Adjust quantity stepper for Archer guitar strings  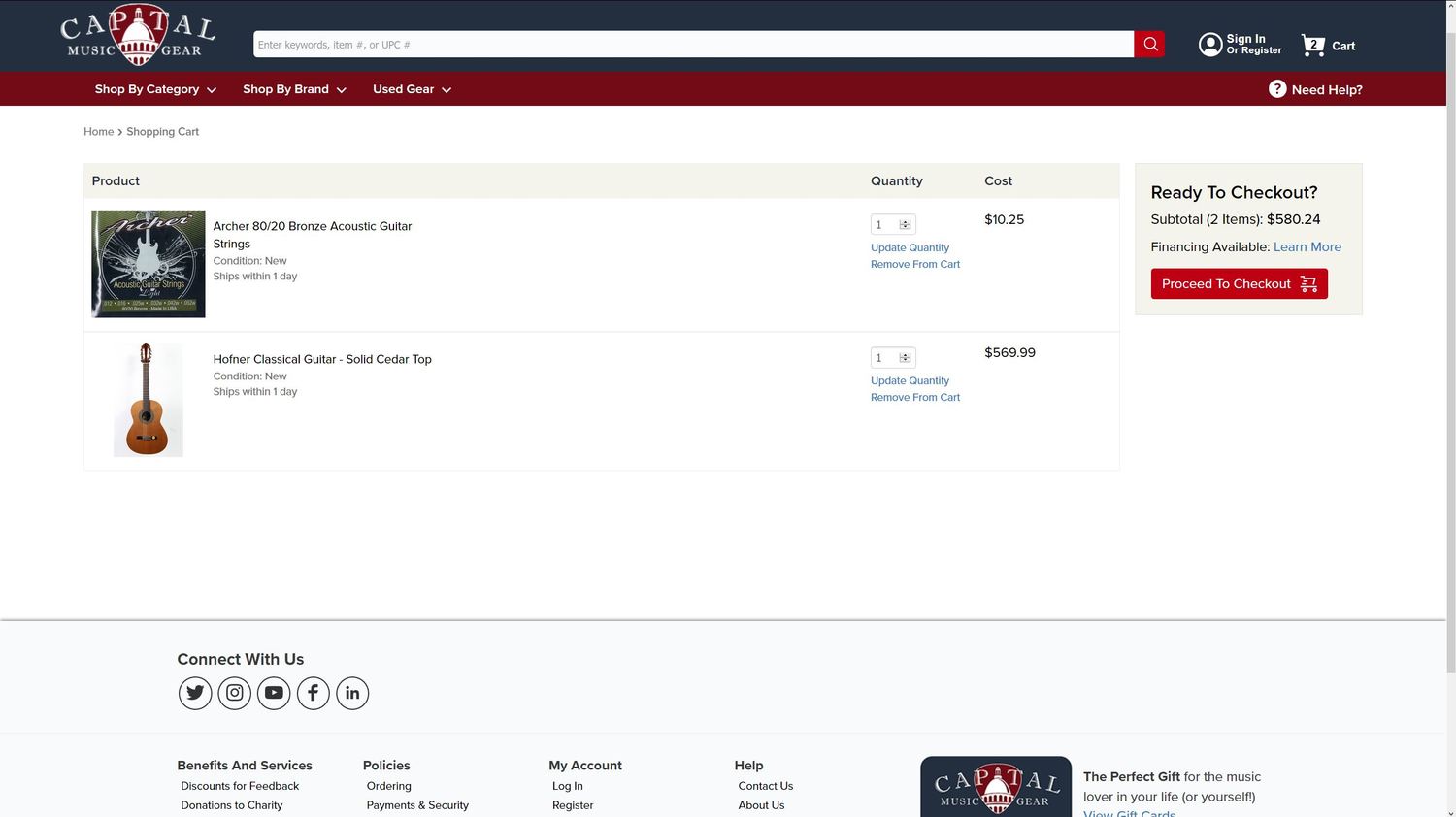pos(905,224)
